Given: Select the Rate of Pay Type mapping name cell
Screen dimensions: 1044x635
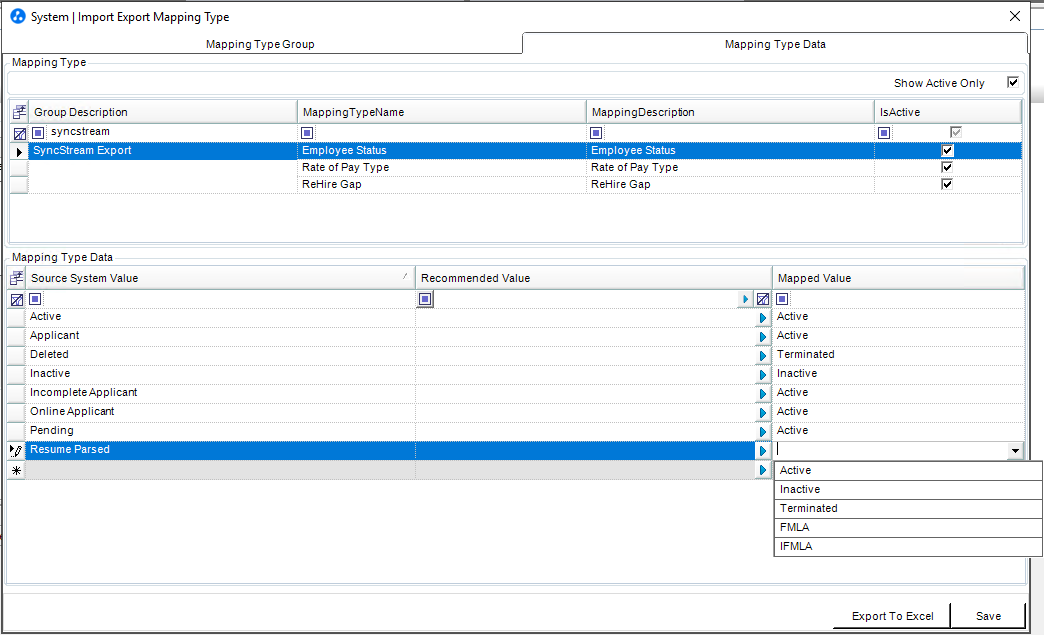Looking at the screenshot, I should (441, 167).
